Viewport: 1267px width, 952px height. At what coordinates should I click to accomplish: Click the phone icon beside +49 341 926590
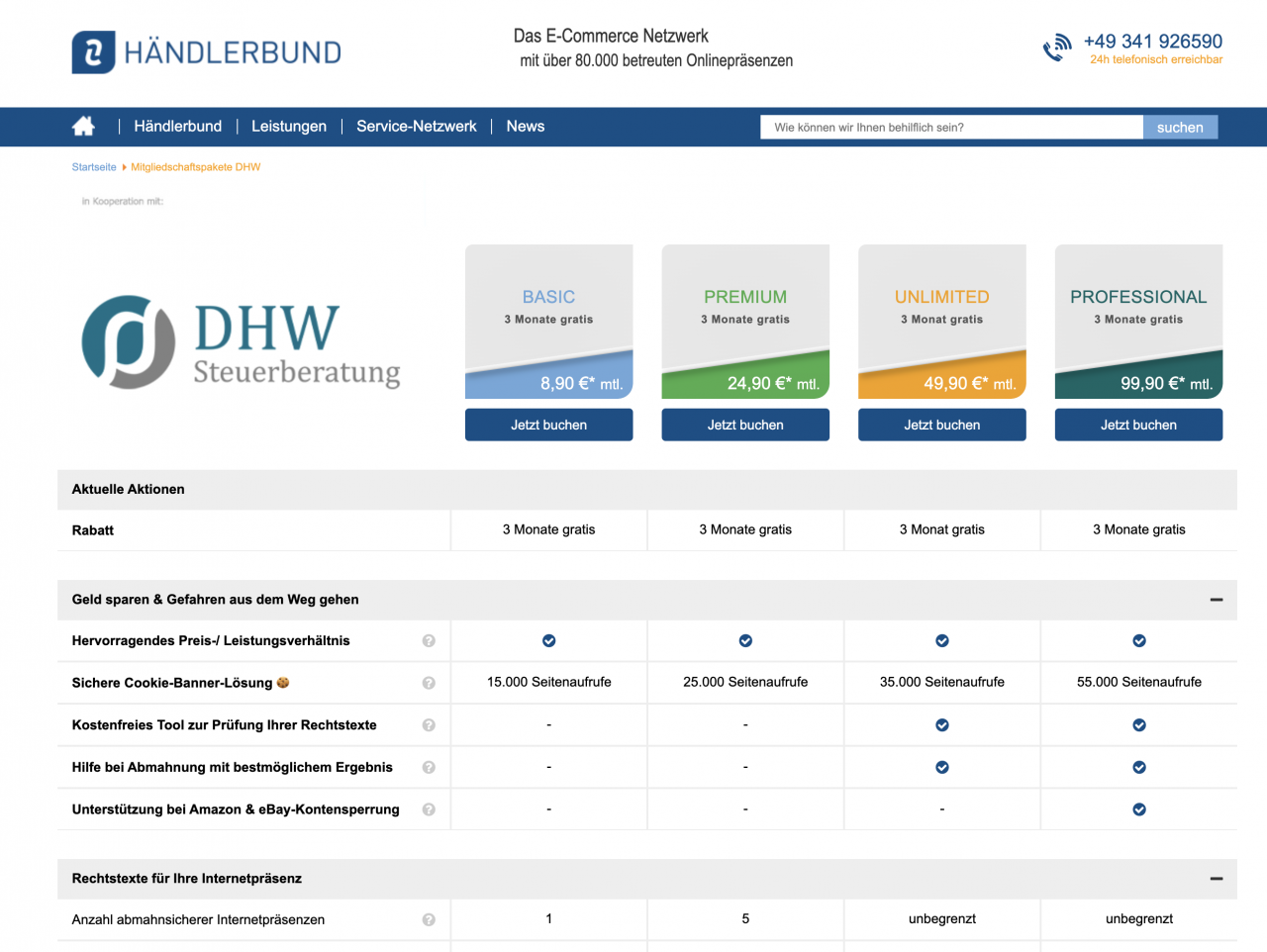[x=1057, y=48]
